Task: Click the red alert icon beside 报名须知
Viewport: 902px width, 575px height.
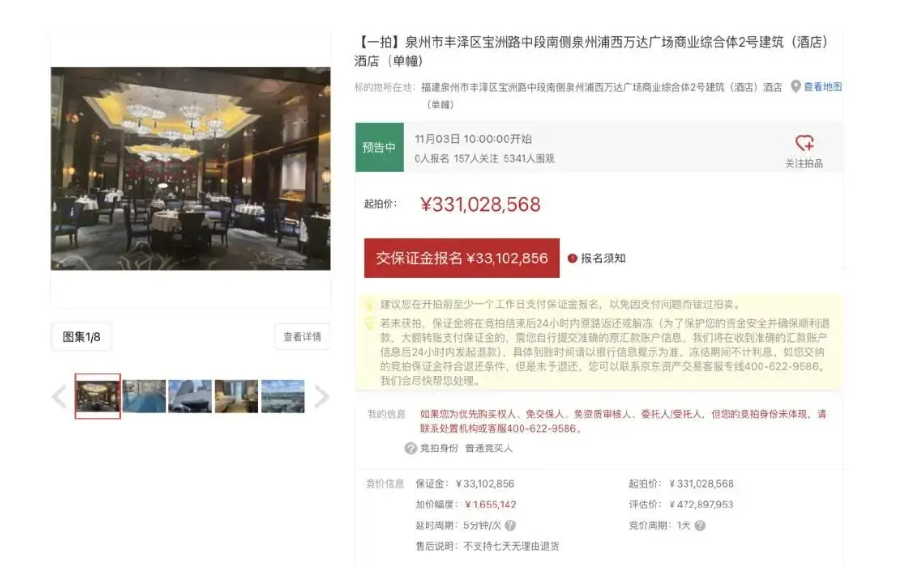Action: [x=572, y=259]
